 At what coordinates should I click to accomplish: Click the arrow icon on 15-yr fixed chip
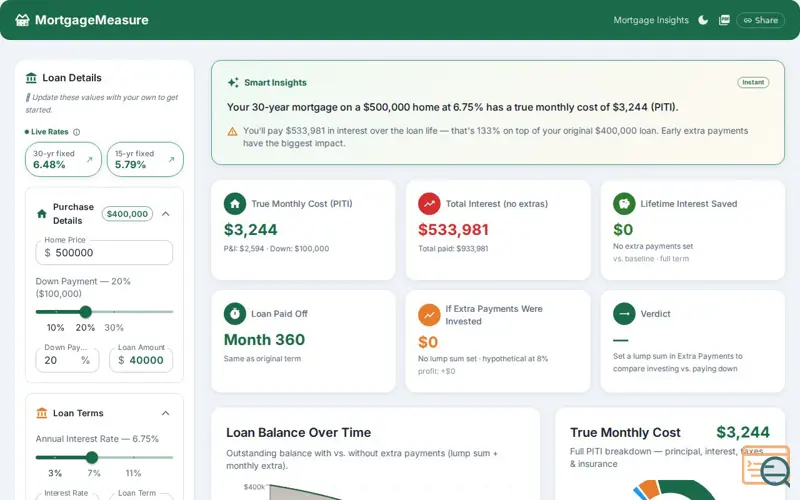[x=171, y=159]
